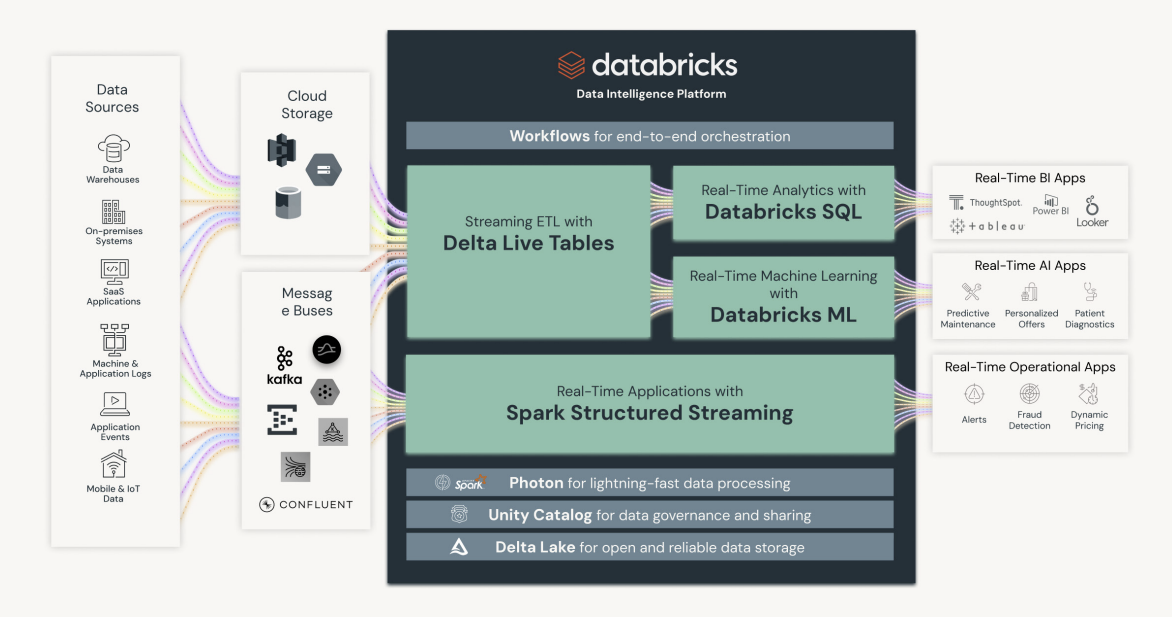Click the Delta Lake triangle icon

tap(459, 547)
